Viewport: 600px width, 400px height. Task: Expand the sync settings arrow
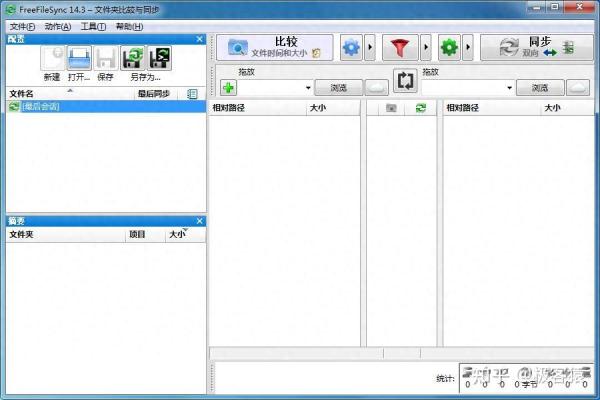[x=468, y=47]
